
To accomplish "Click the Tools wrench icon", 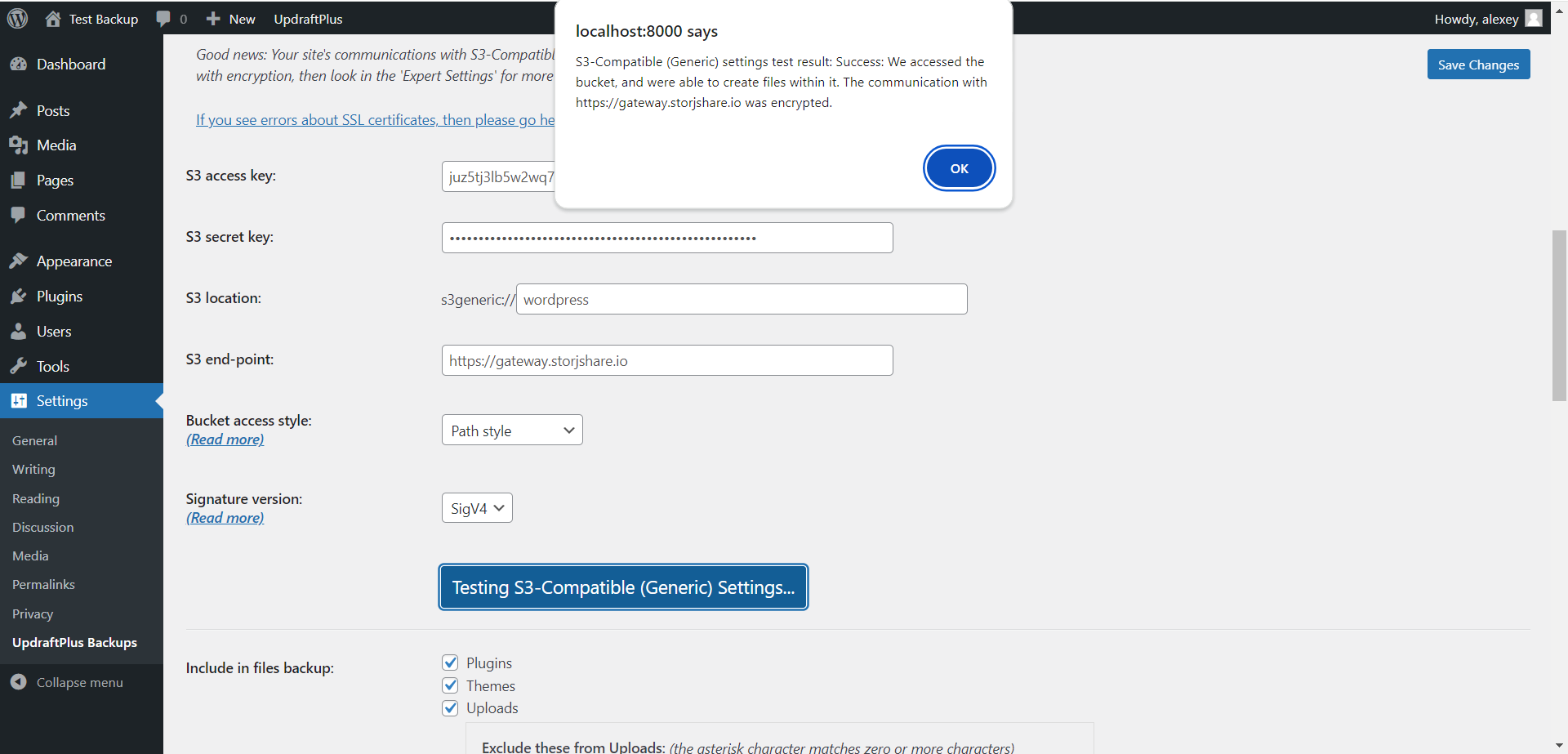I will (19, 367).
